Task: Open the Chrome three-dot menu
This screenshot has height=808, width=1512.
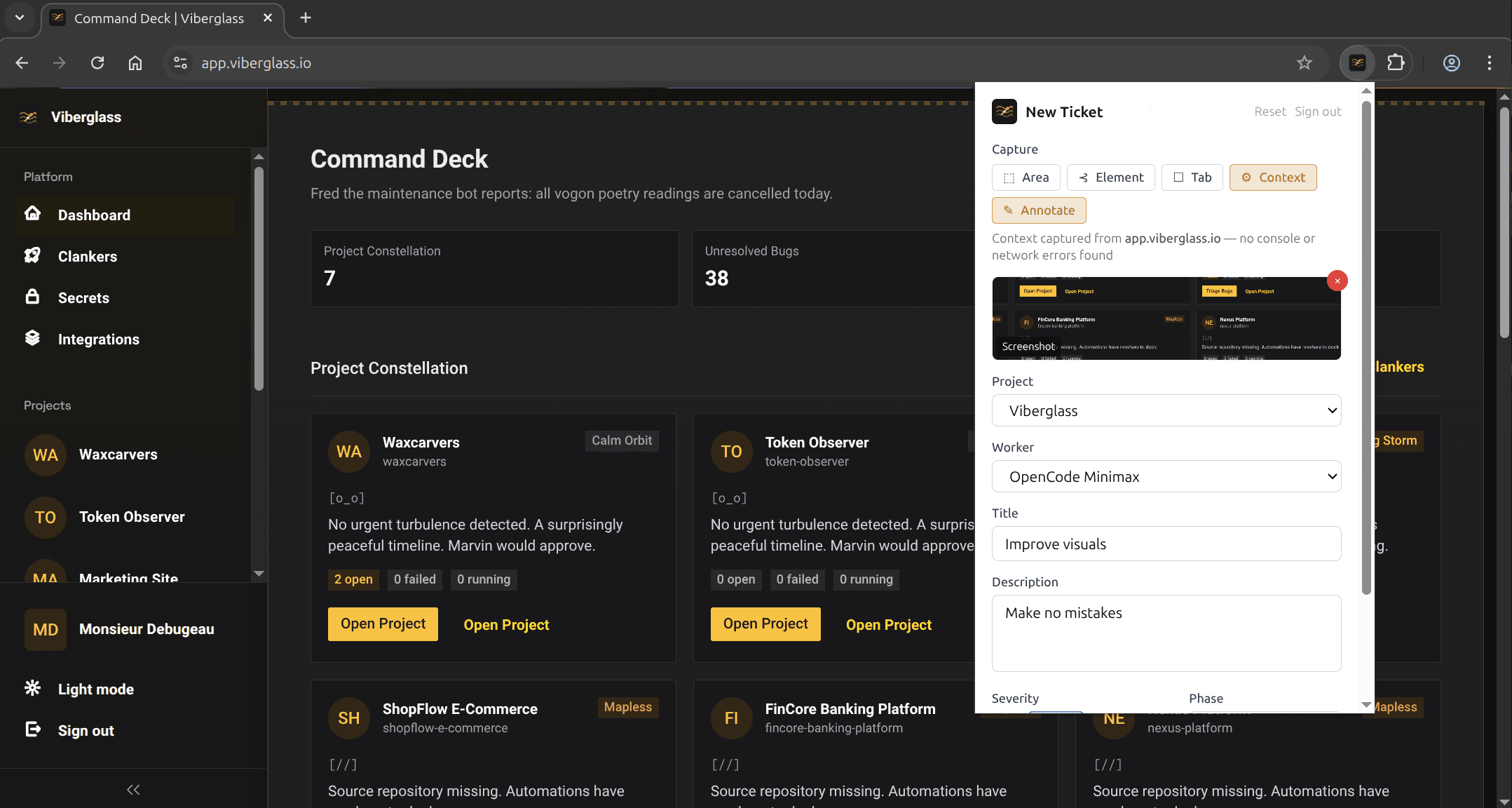Action: (x=1490, y=63)
